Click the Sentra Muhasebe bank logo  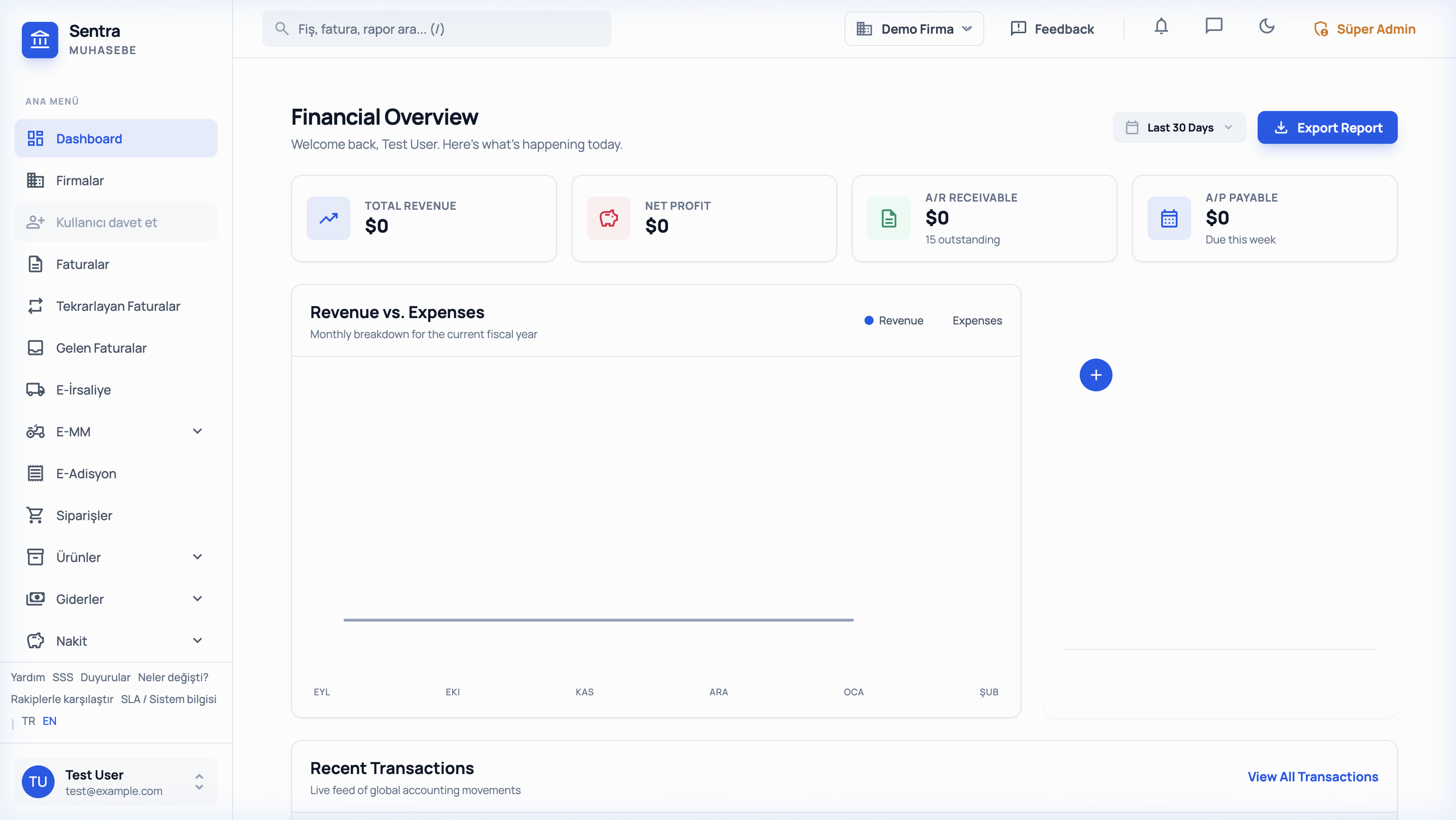click(x=40, y=40)
